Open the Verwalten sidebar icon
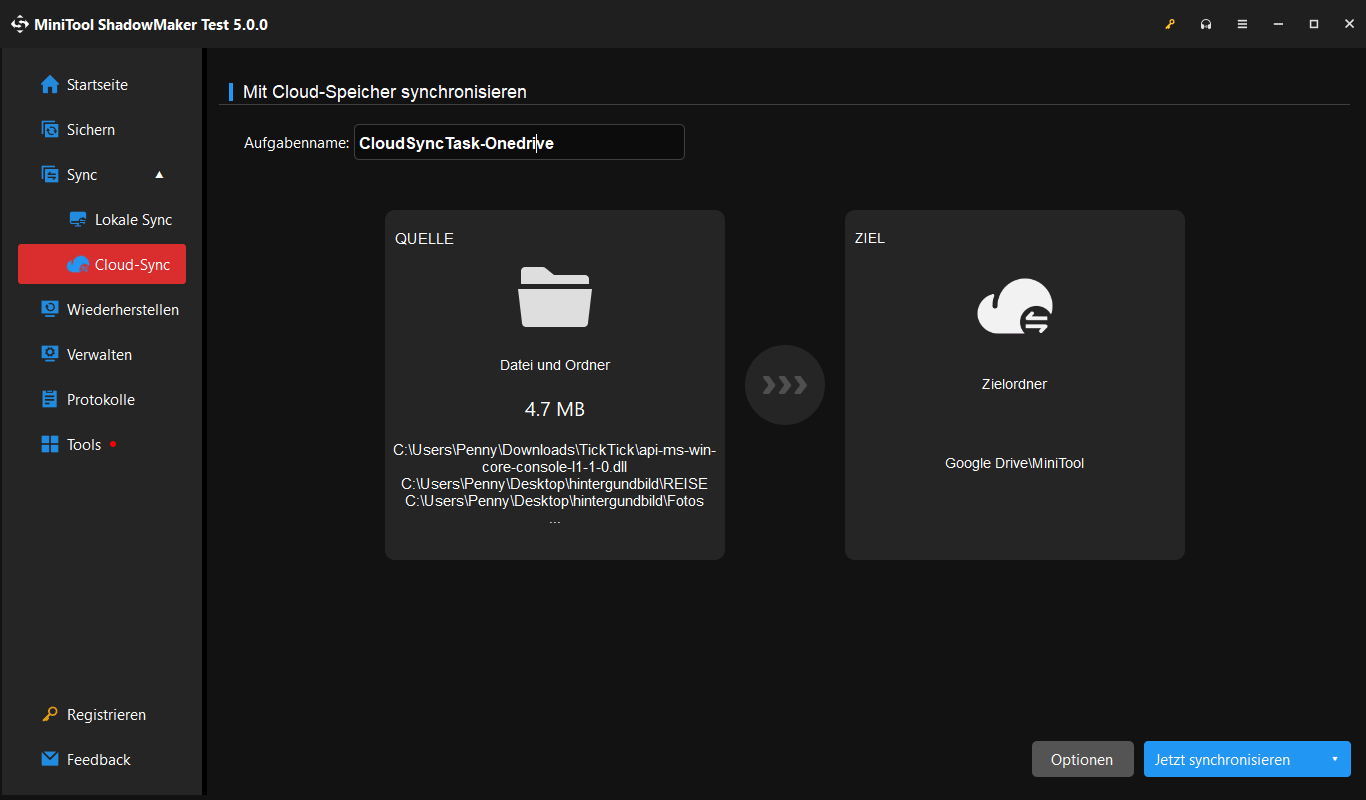 point(50,355)
